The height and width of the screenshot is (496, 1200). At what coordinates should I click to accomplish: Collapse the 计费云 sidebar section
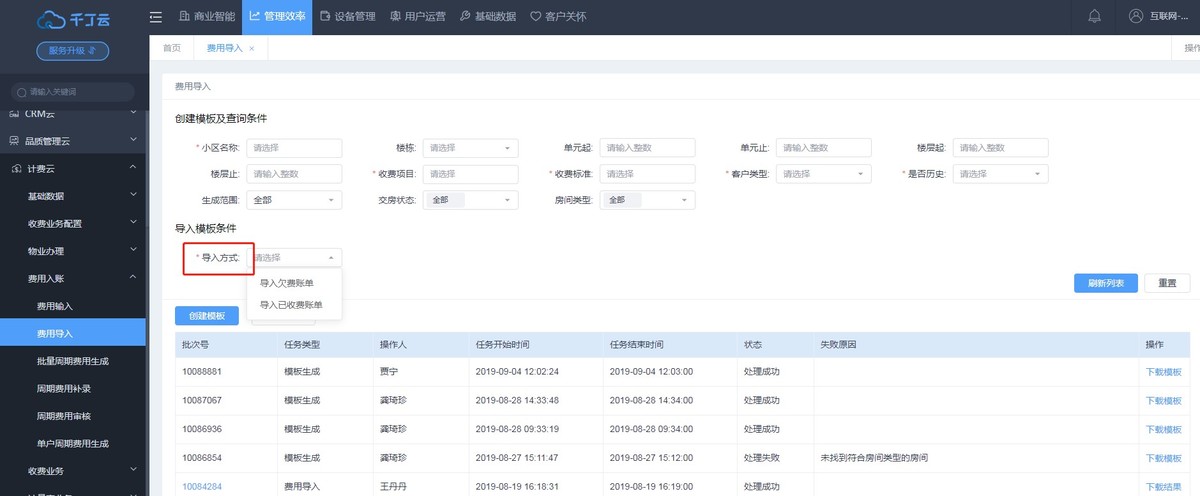133,168
